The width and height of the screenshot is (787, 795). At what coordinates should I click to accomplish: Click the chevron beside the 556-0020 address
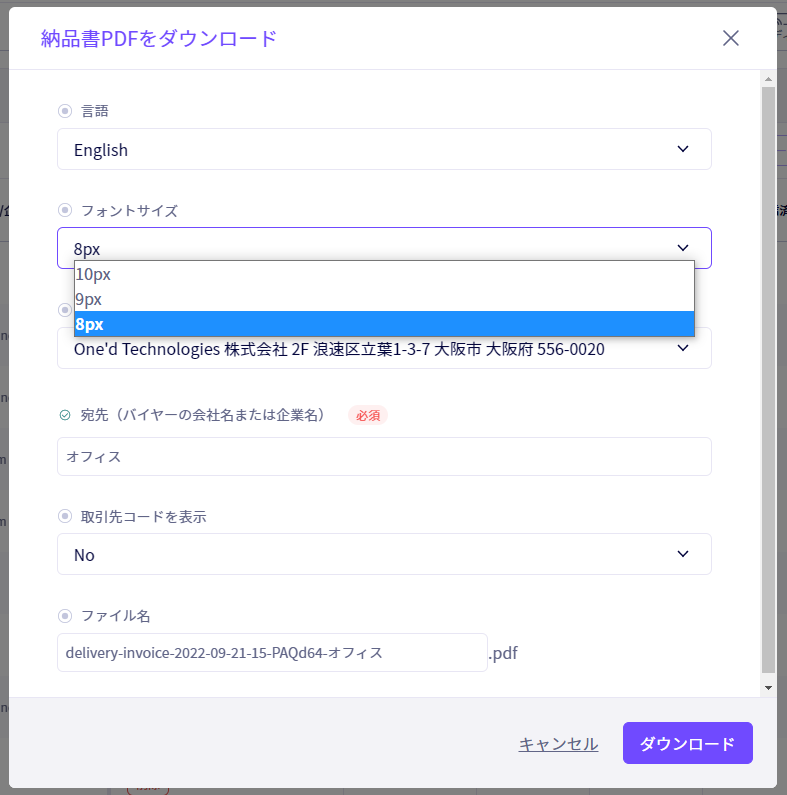coord(683,348)
